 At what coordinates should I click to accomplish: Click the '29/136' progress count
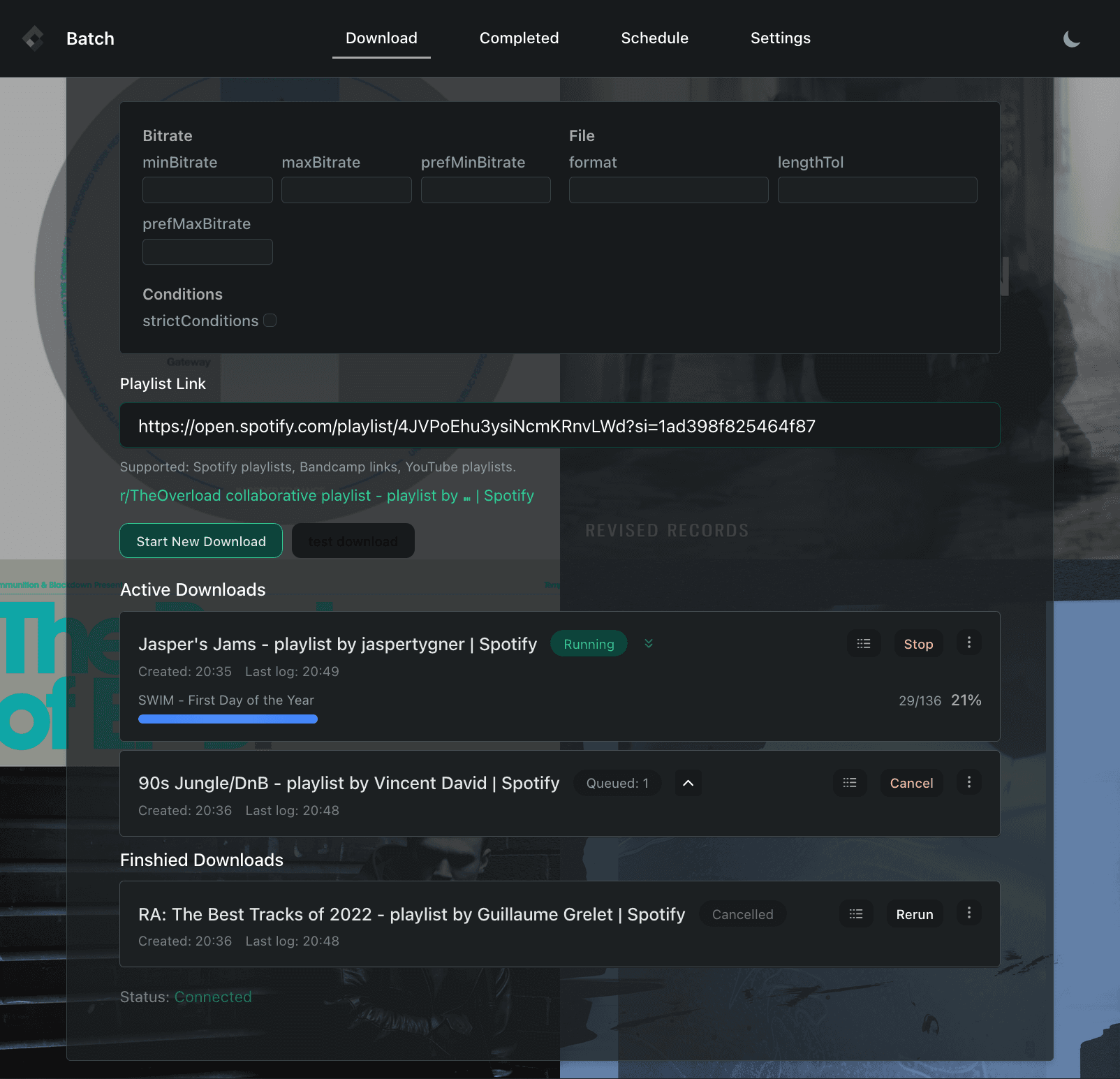[920, 700]
